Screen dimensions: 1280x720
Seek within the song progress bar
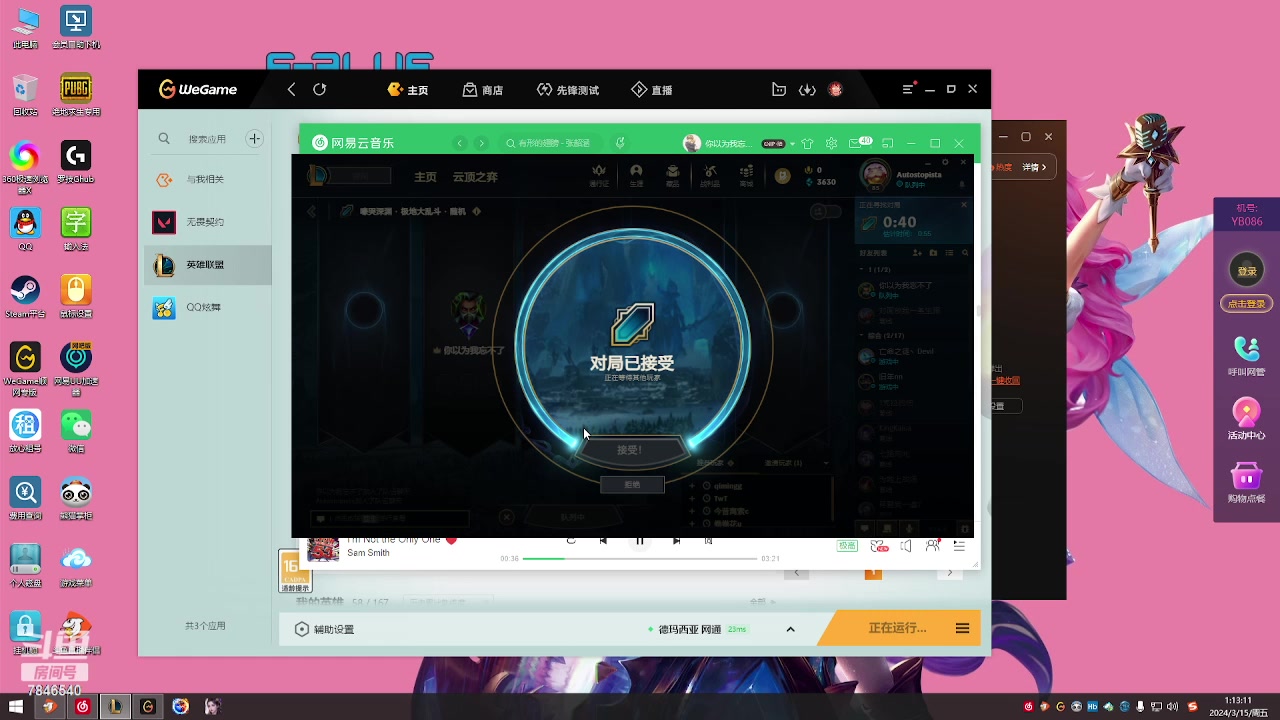point(640,558)
